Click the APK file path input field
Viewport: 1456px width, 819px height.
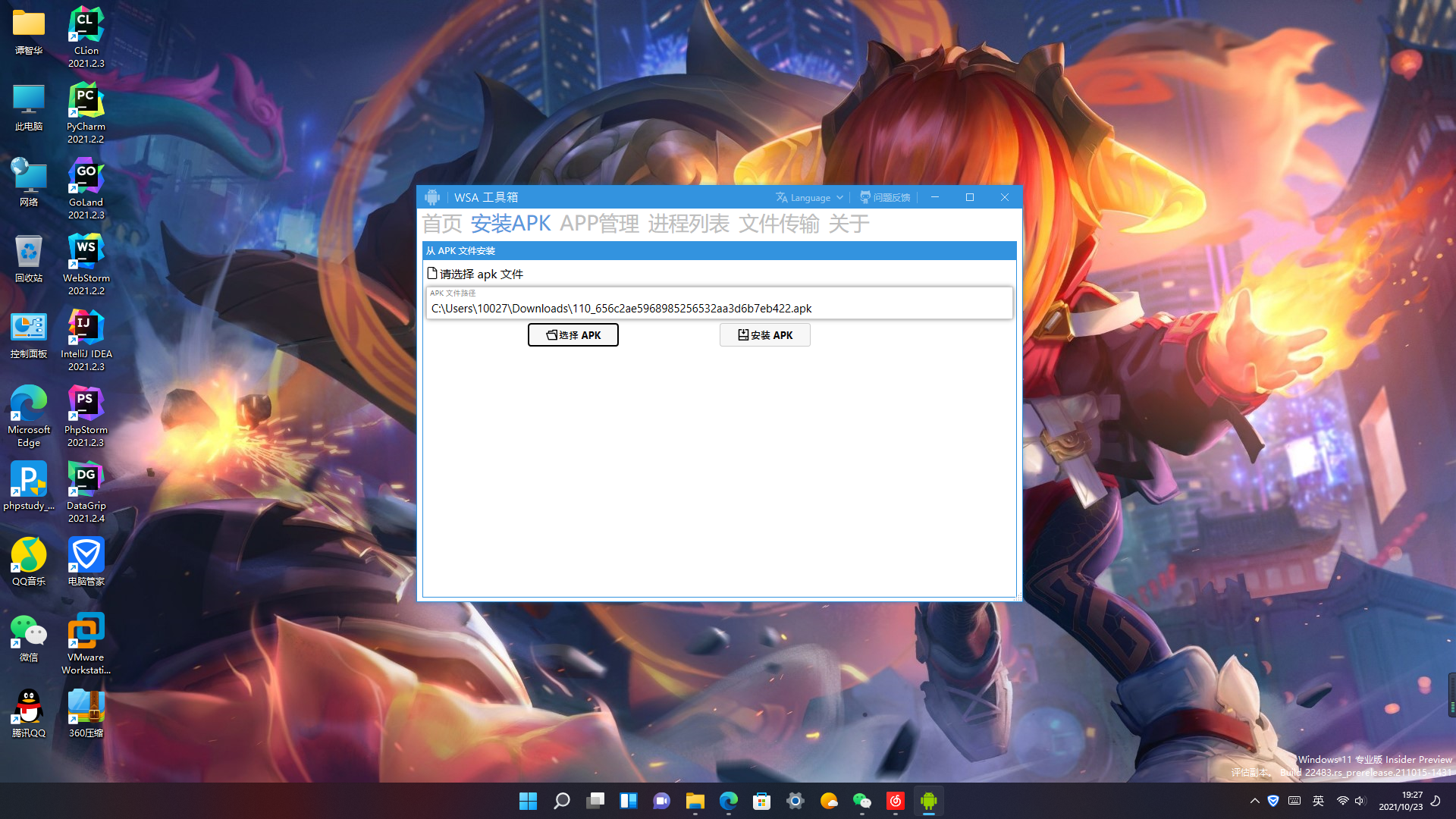tap(718, 308)
